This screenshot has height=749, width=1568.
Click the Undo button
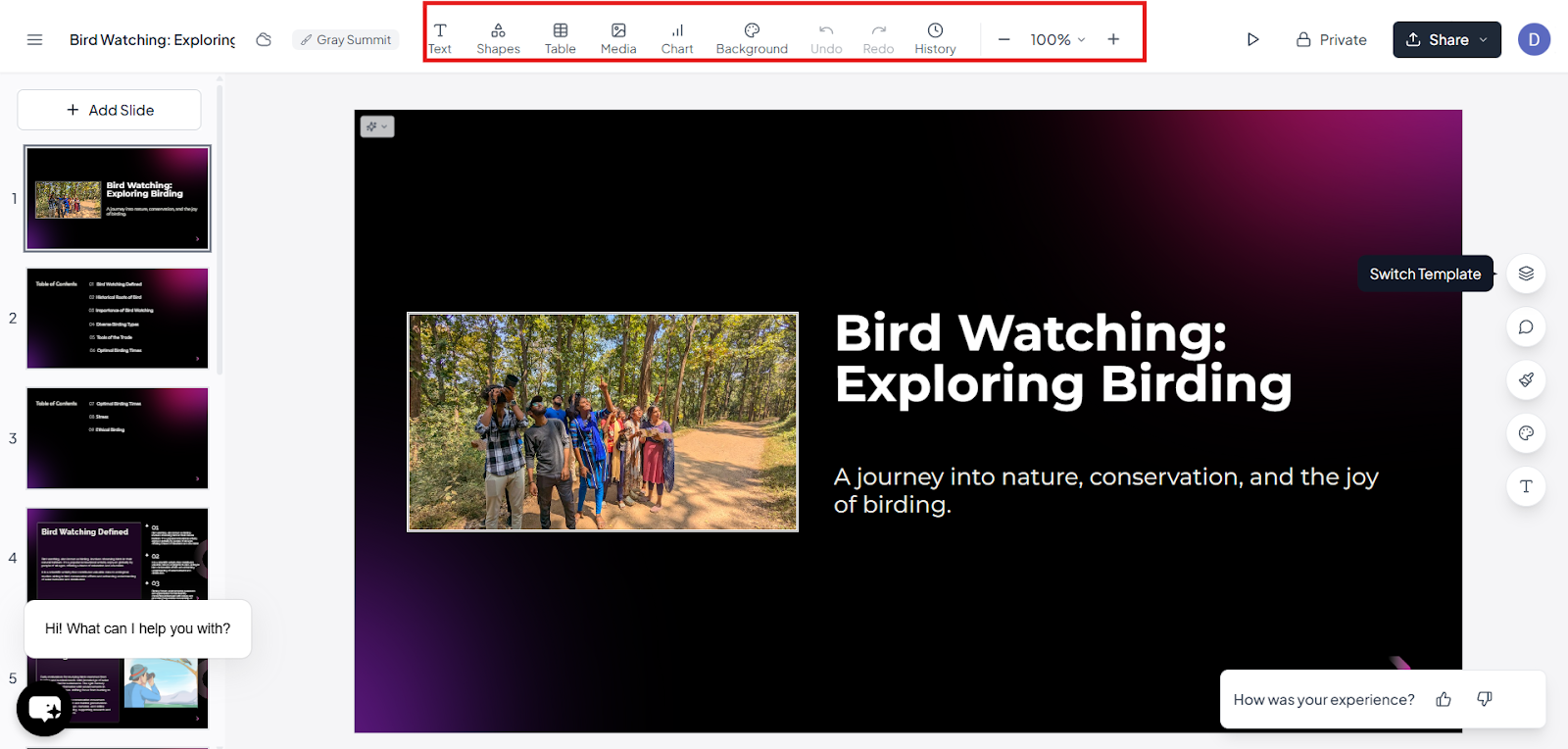[826, 39]
